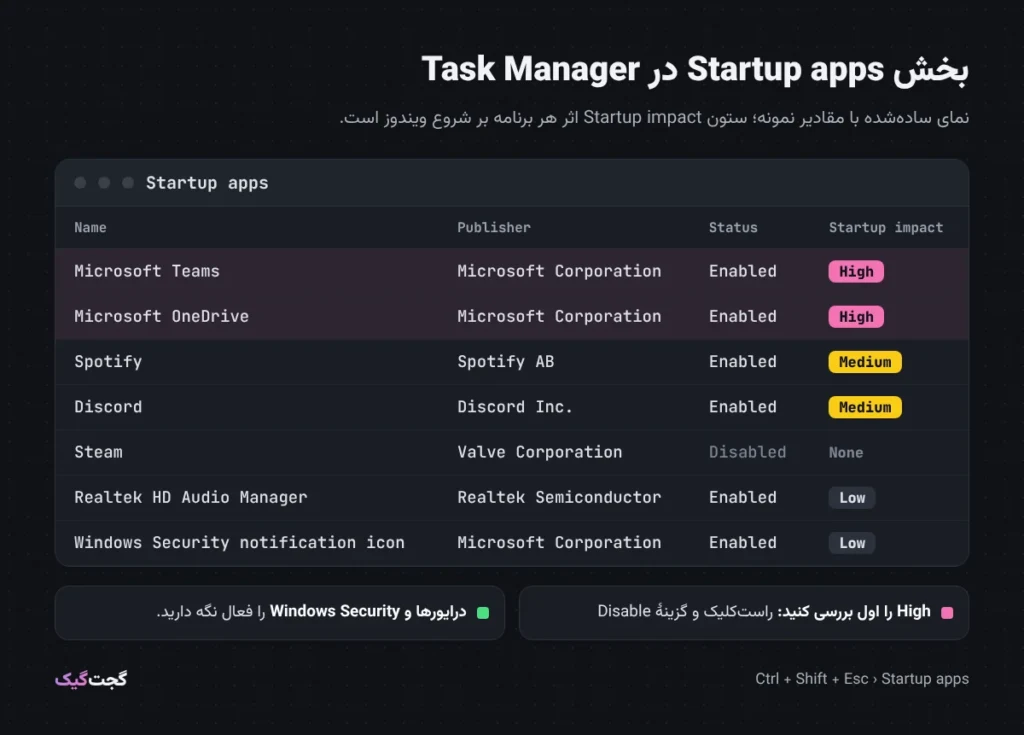Click the Medium badge for Discord
This screenshot has width=1024, height=735.
click(865, 407)
